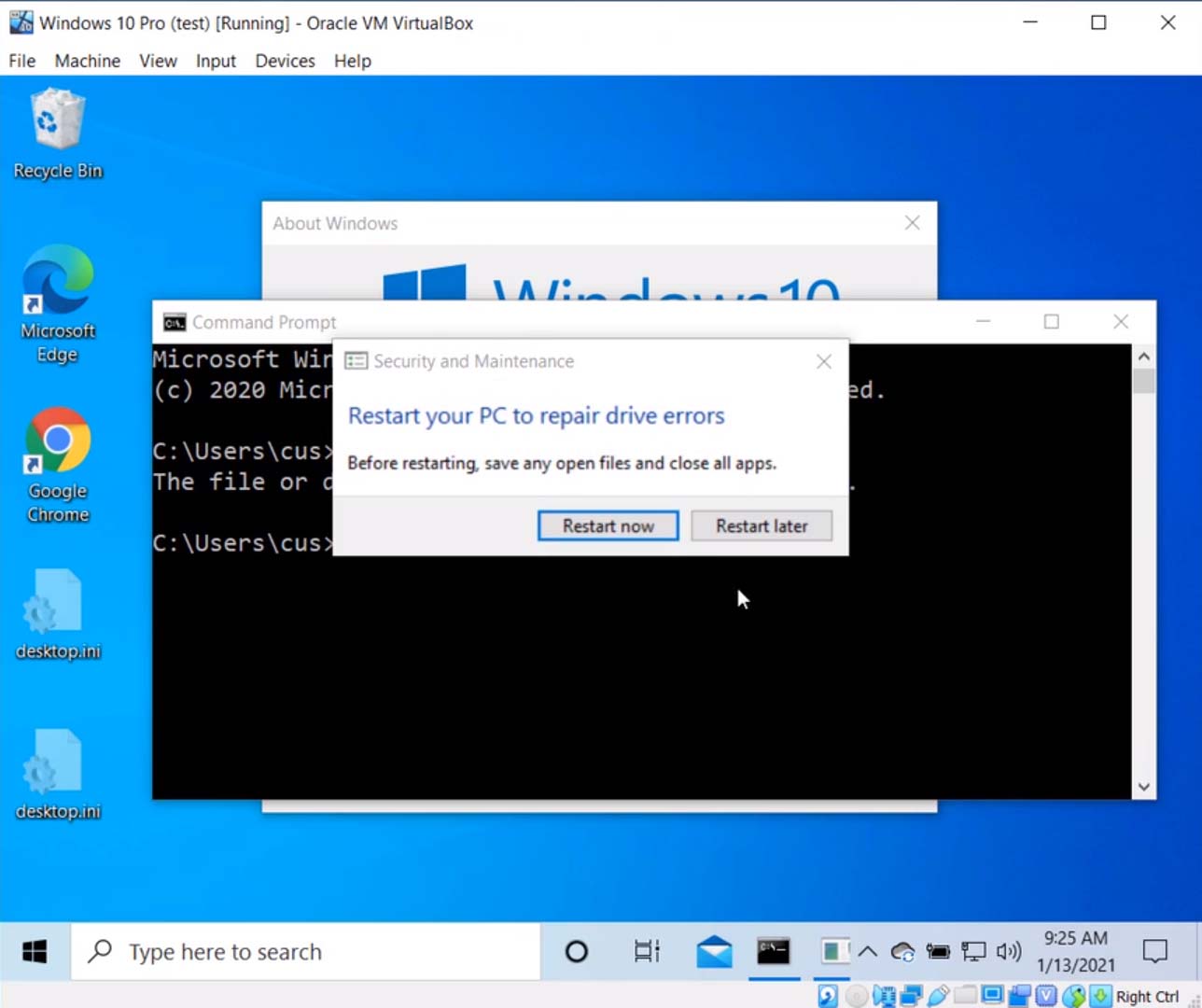1202x1008 pixels.
Task: Open Cortana from the taskbar
Action: [577, 951]
